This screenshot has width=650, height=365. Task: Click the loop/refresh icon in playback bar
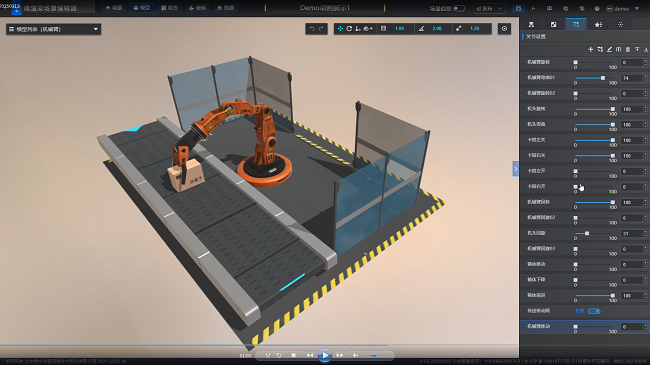pyautogui.click(x=279, y=355)
